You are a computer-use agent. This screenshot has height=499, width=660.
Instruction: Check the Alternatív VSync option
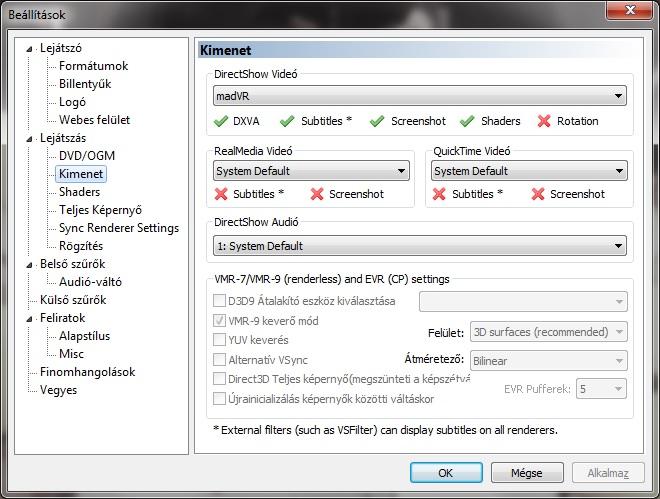tap(219, 360)
